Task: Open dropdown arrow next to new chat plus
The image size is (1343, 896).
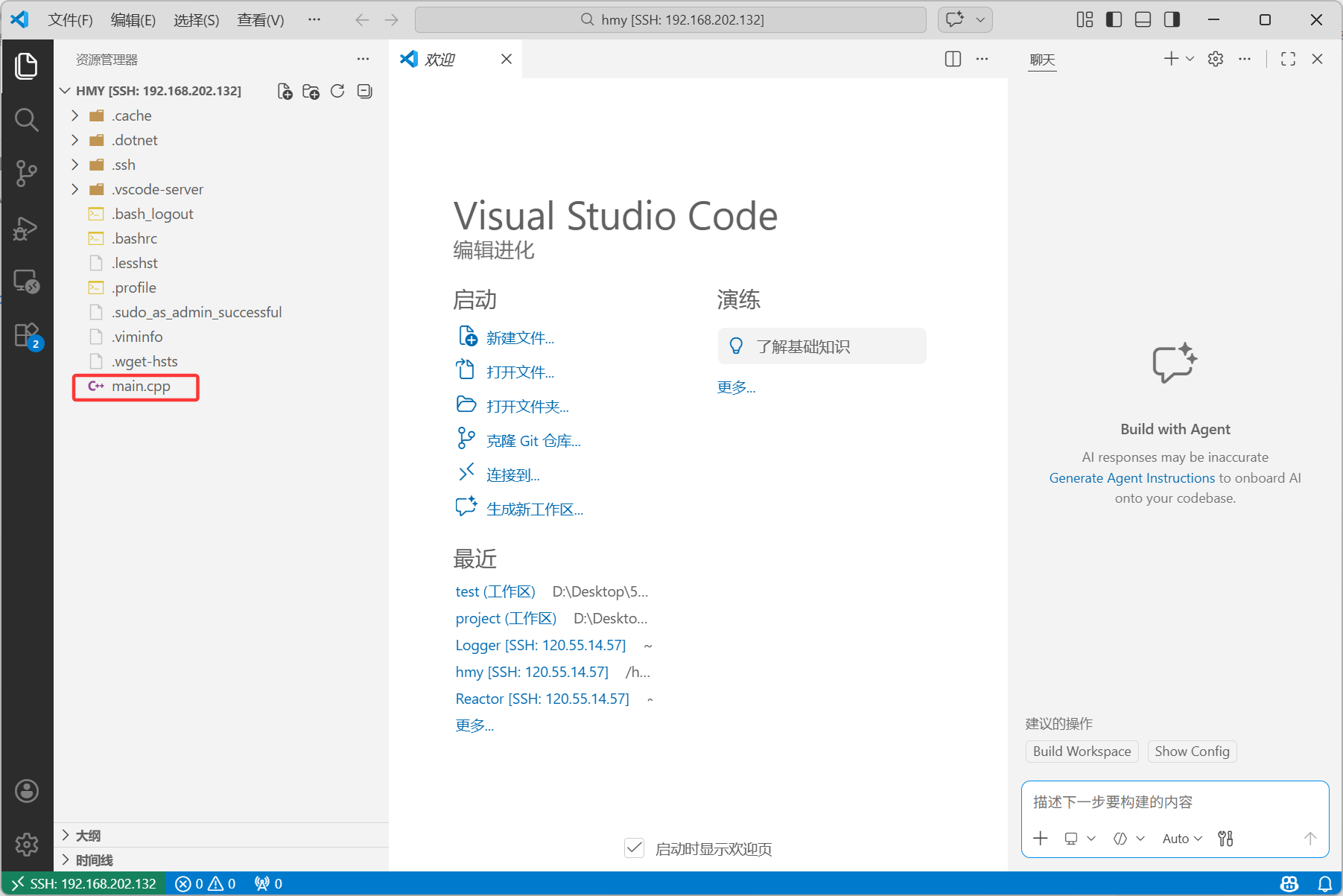Action: (x=1190, y=59)
